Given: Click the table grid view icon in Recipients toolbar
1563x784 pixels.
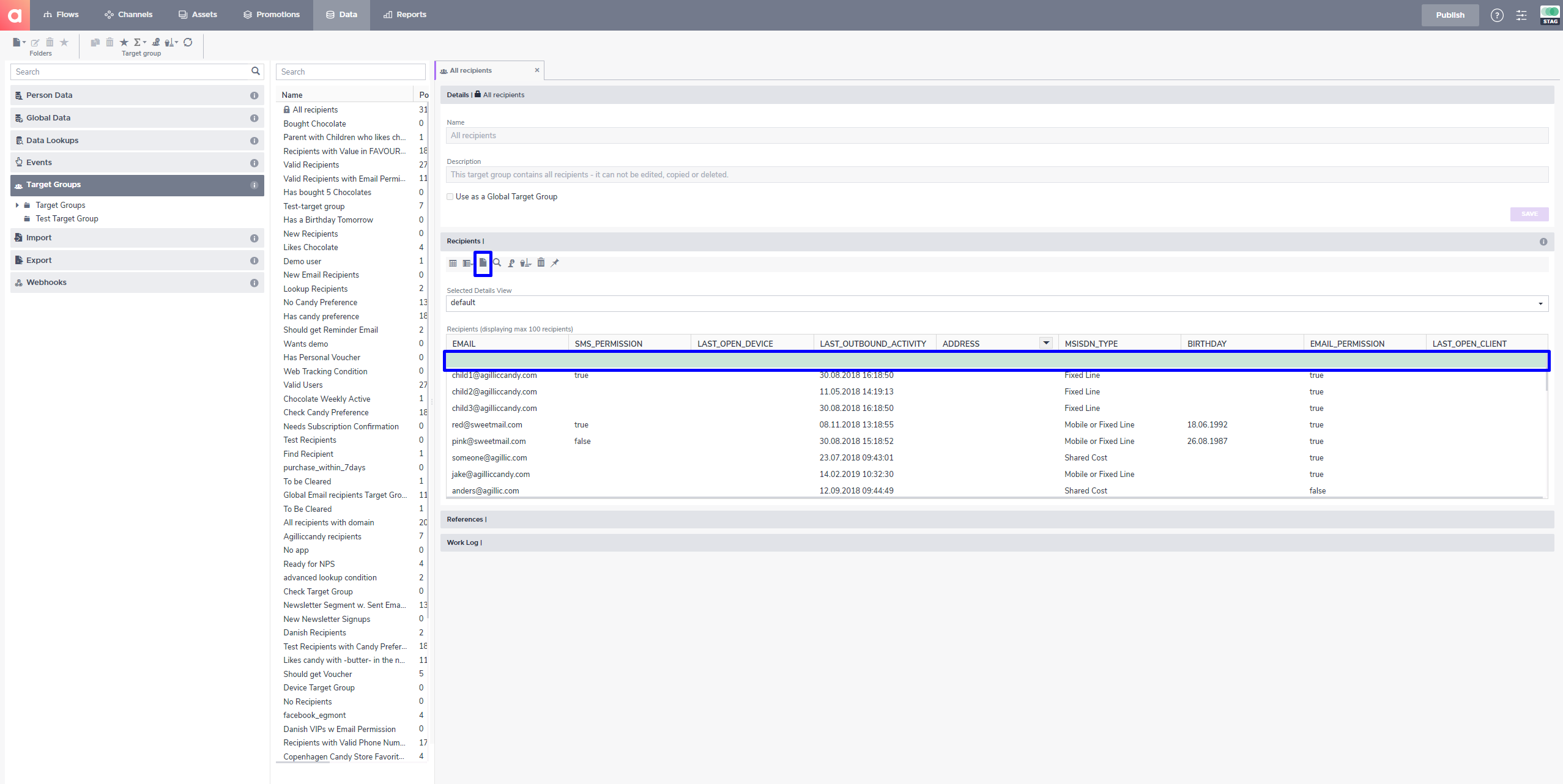Looking at the screenshot, I should click(x=453, y=263).
